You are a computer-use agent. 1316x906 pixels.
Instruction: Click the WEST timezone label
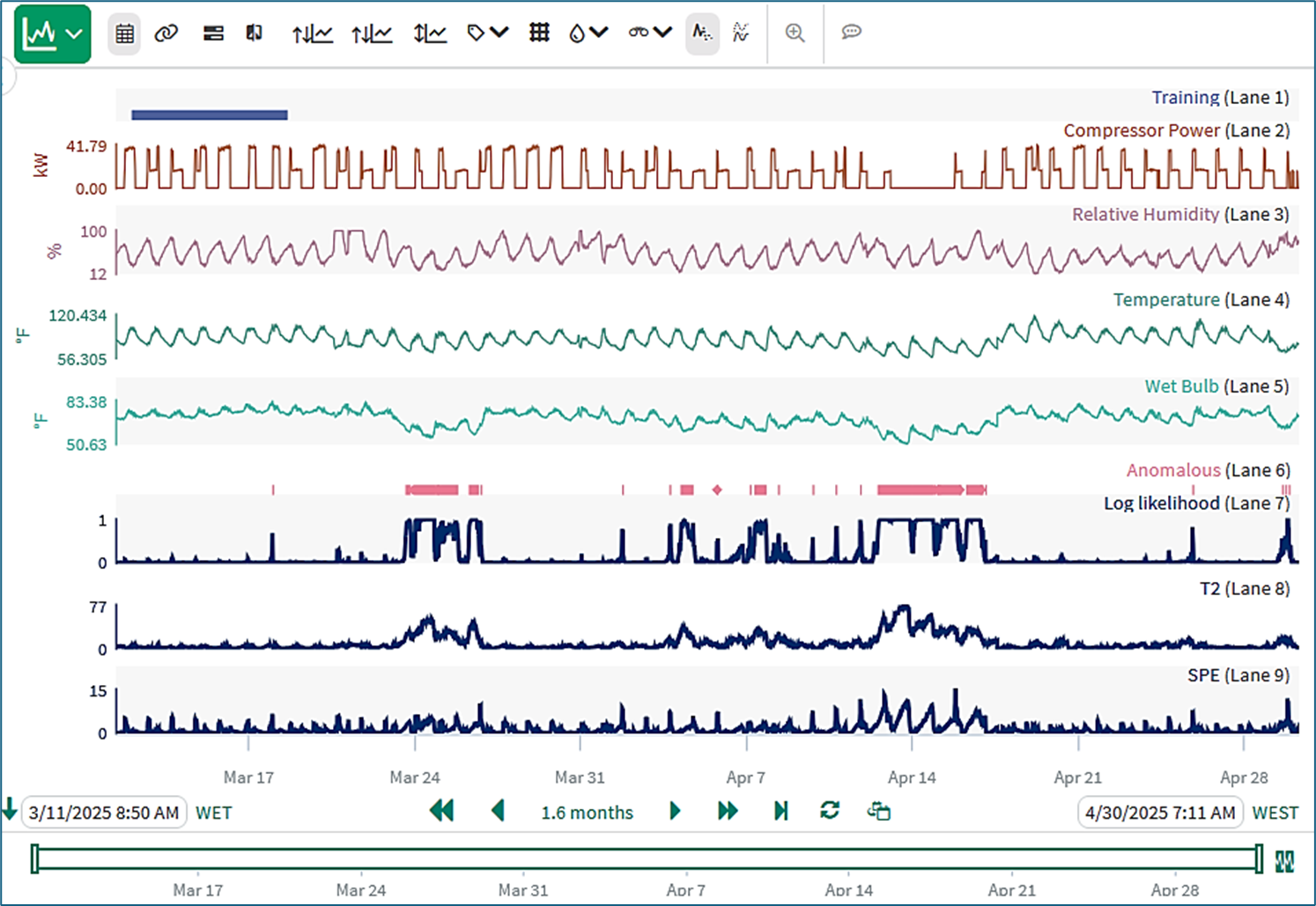1275,813
